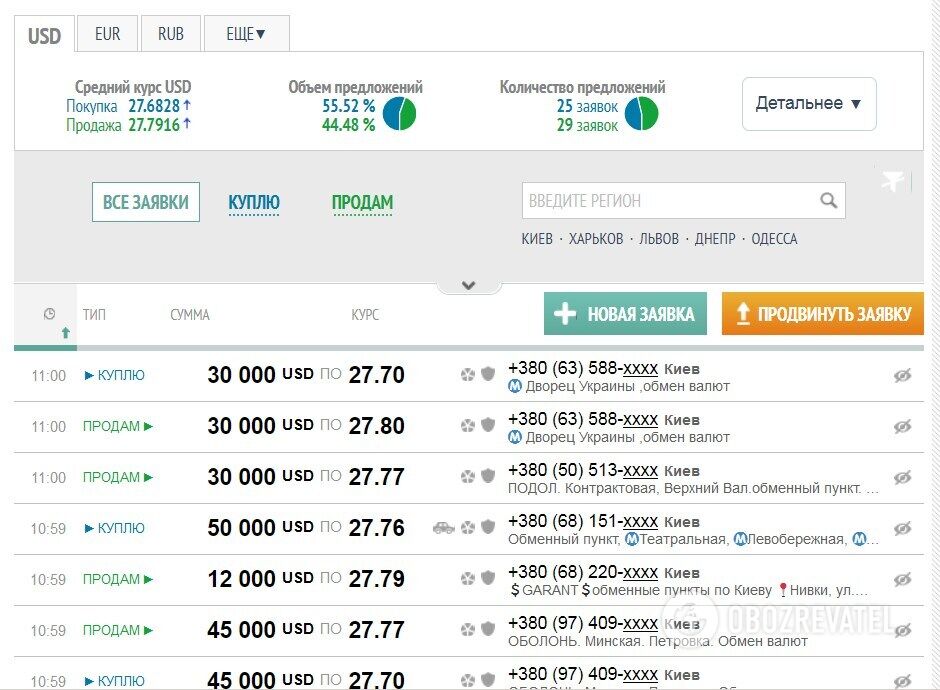Hide the 50 000 USD offer via eye icon
The width and height of the screenshot is (940, 690).
(902, 528)
